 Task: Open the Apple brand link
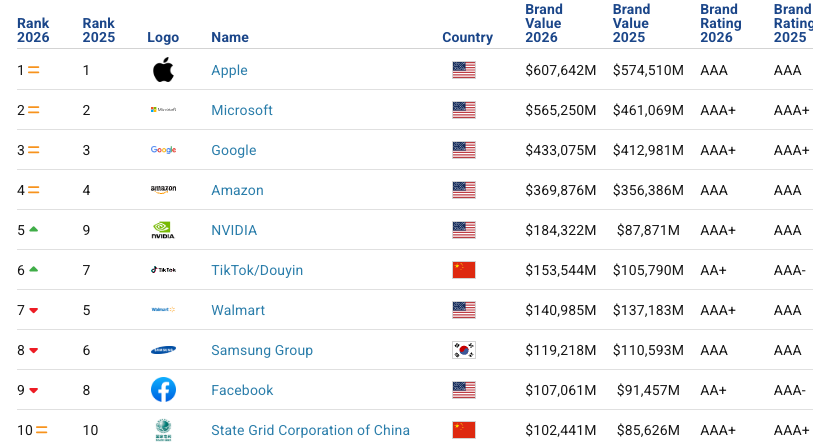[229, 70]
